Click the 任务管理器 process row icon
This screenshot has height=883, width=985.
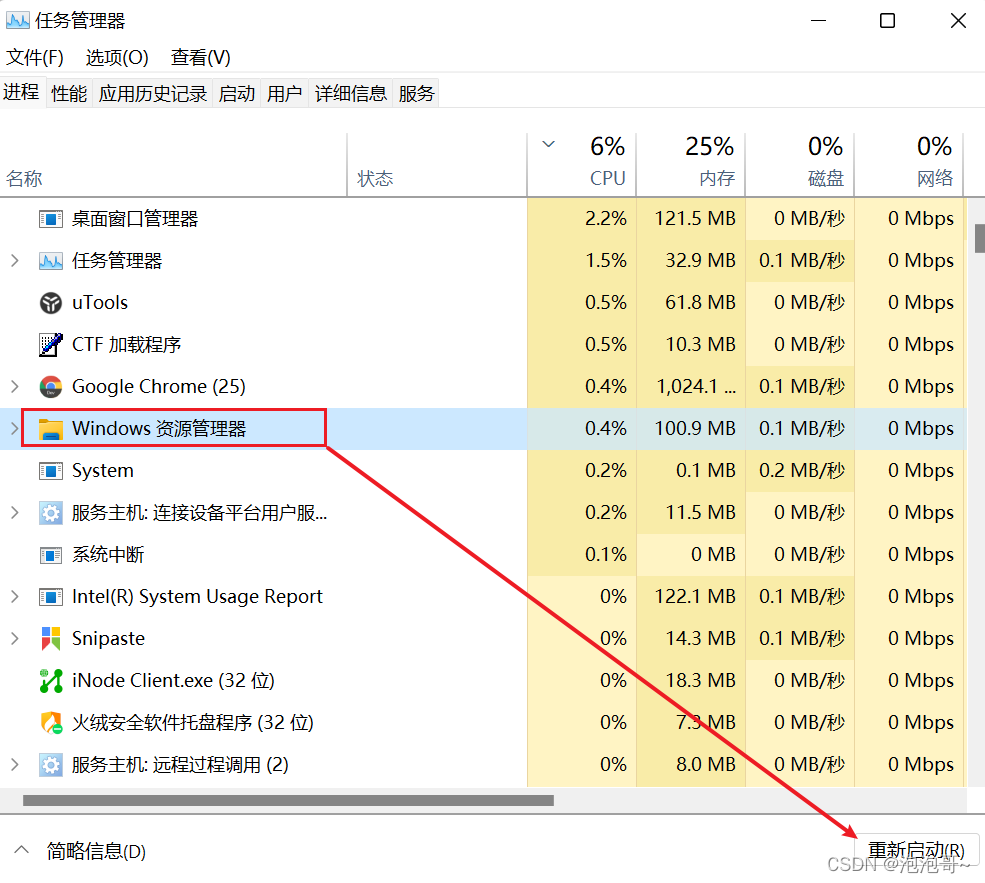tap(51, 261)
